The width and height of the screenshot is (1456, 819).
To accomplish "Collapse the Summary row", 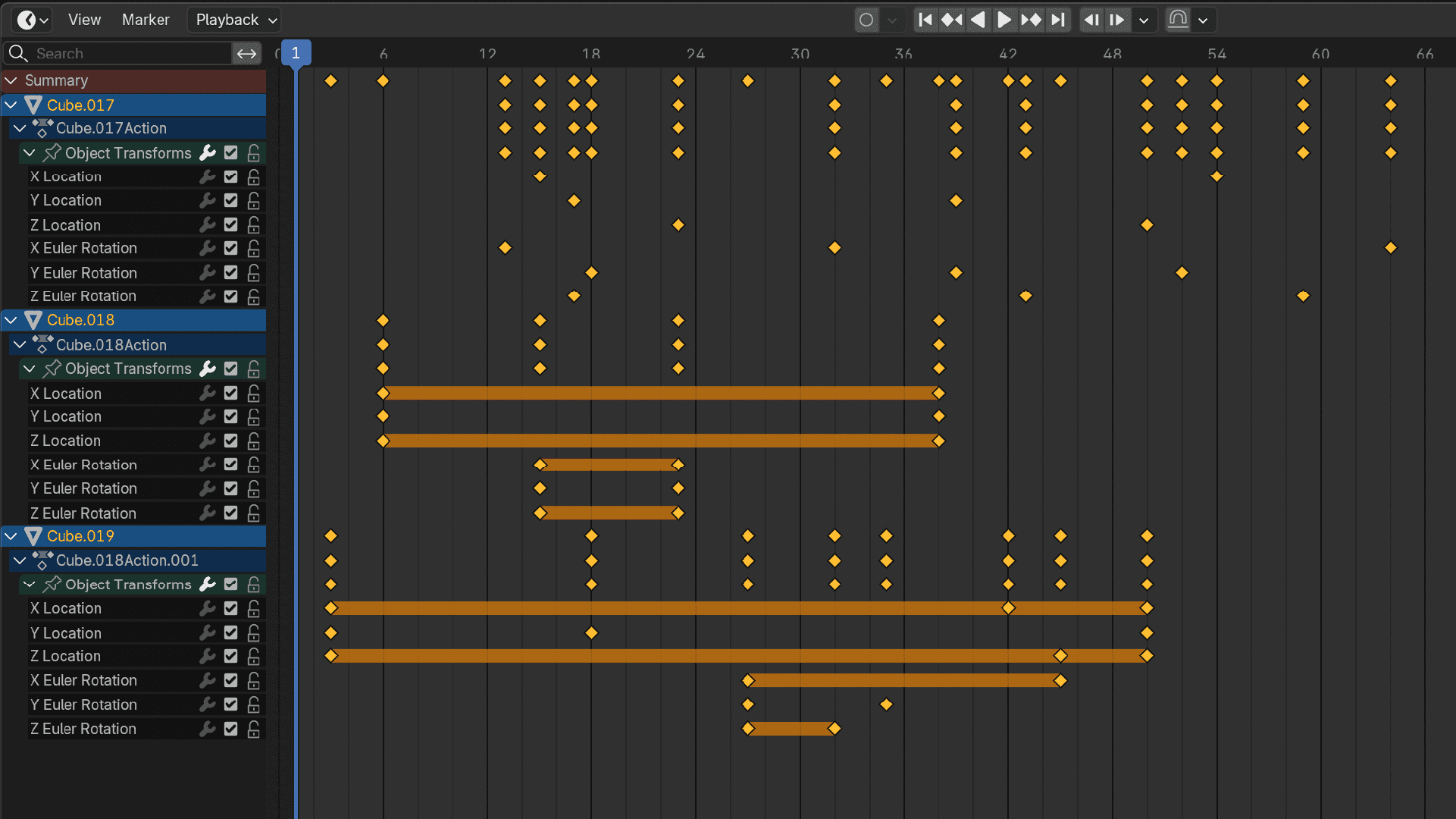I will [x=11, y=80].
